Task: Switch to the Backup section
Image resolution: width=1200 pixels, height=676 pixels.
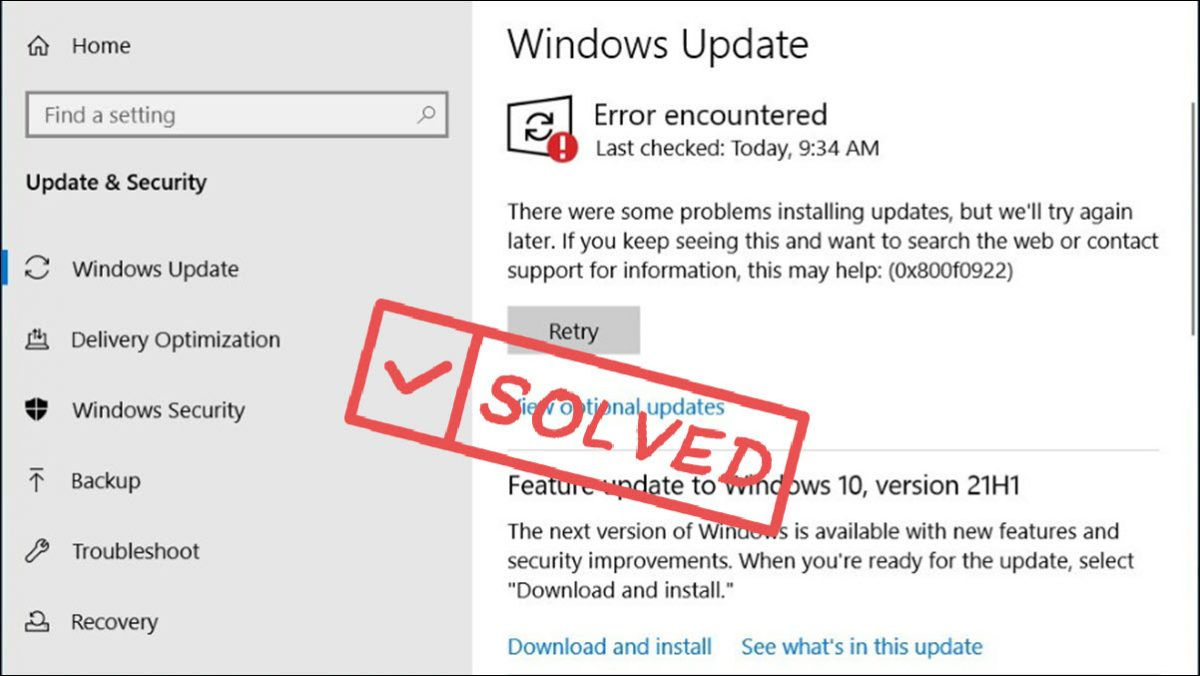Action: (x=105, y=481)
